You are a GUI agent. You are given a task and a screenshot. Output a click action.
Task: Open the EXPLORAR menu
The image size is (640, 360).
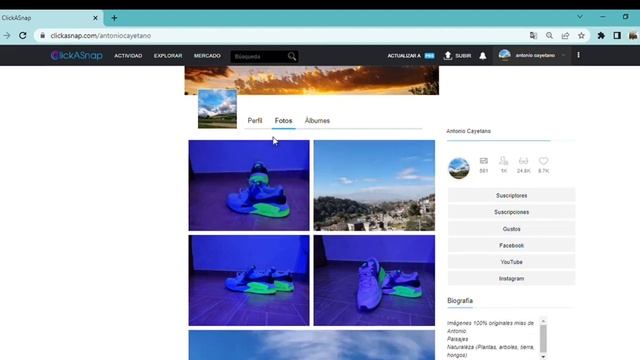point(168,56)
